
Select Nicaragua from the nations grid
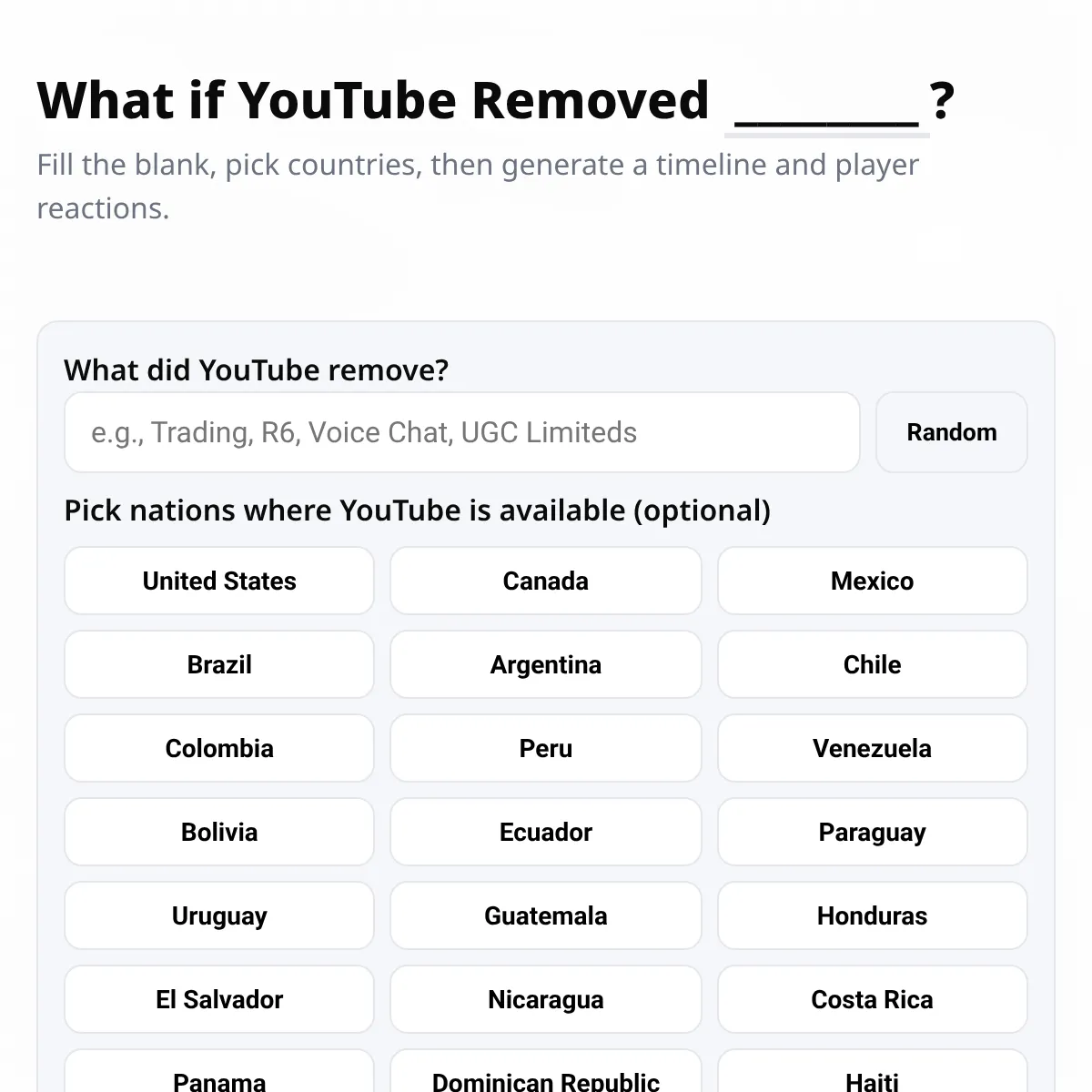pyautogui.click(x=546, y=999)
